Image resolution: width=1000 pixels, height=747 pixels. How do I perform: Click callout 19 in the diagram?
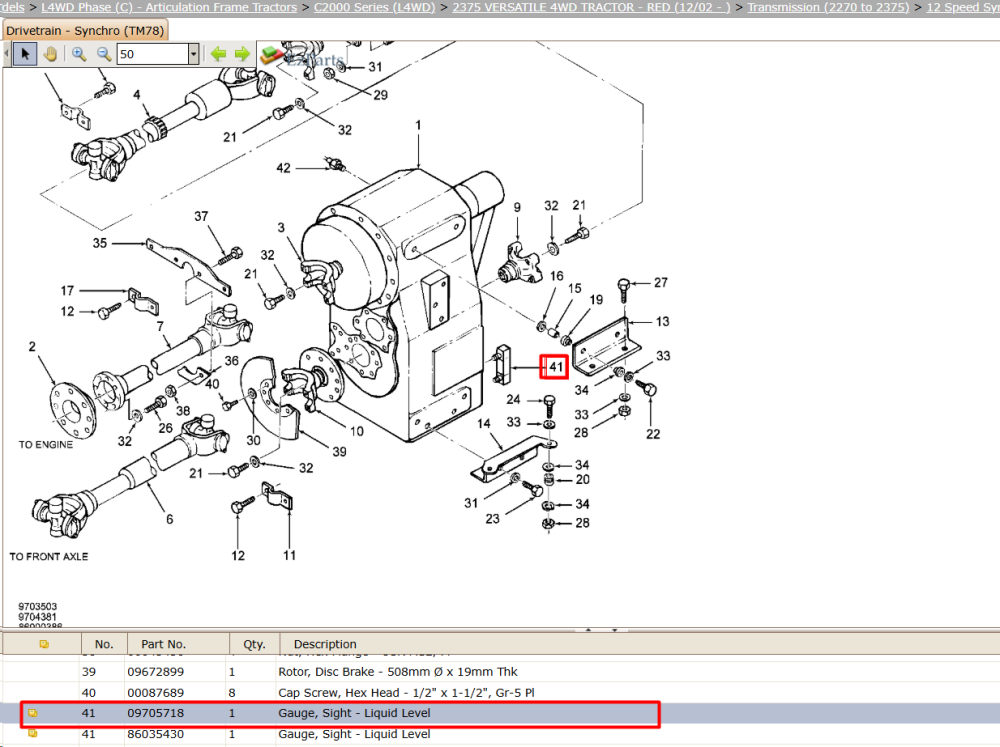coord(596,299)
